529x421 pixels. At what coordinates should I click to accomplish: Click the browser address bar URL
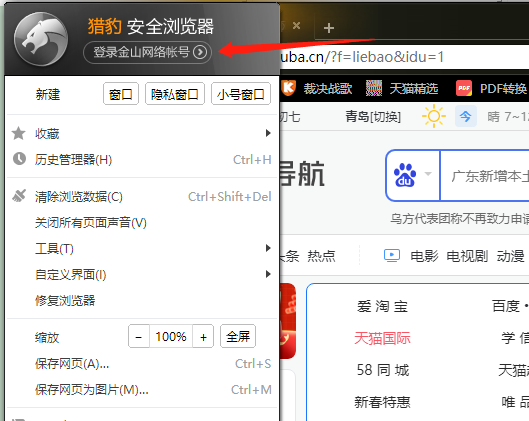(x=362, y=57)
